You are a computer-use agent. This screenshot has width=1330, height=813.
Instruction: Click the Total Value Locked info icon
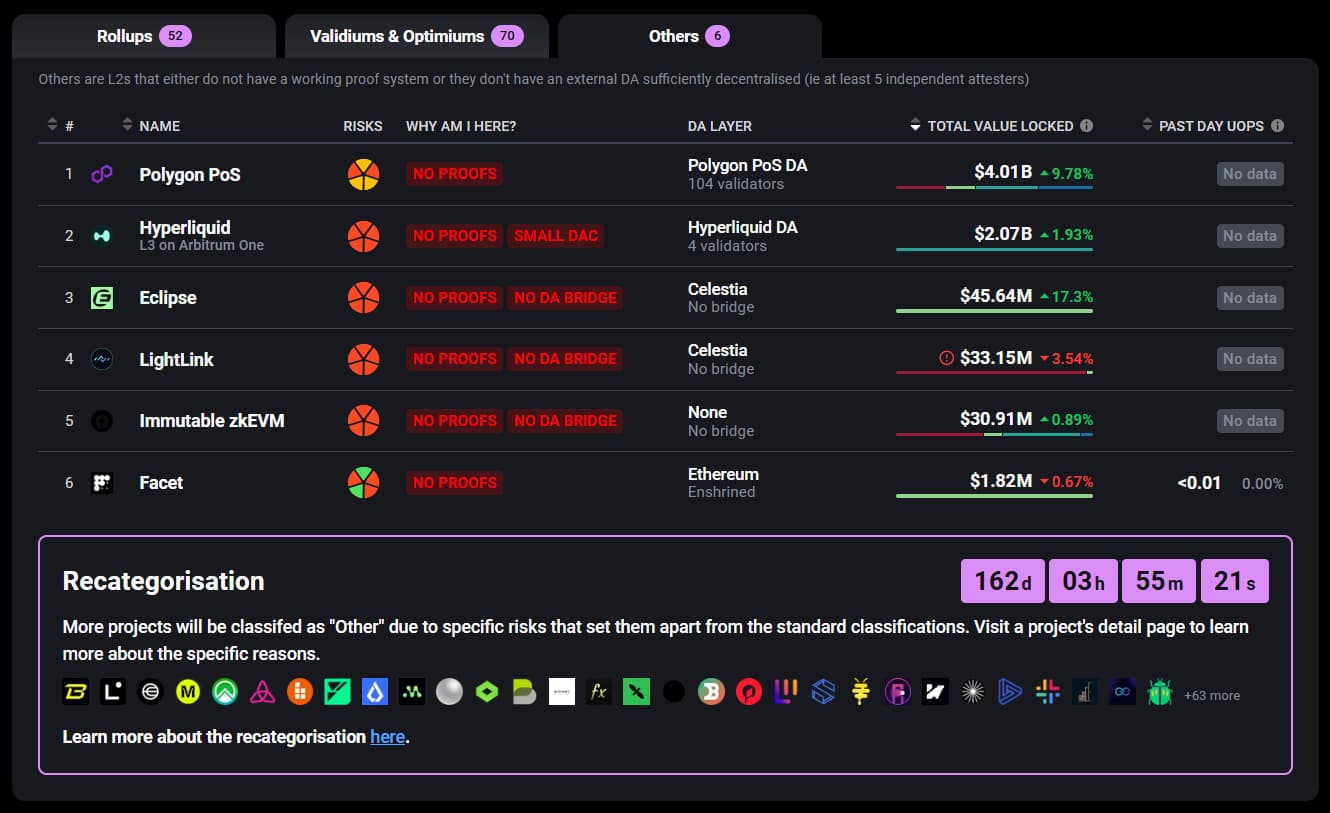[1087, 126]
